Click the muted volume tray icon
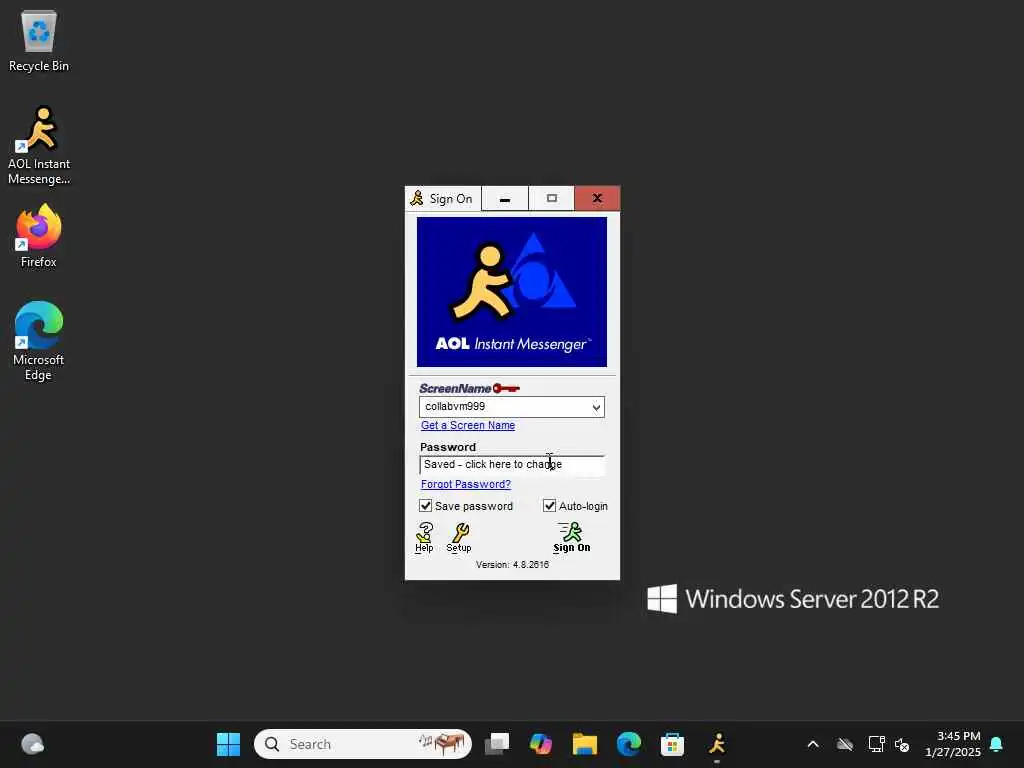1024x768 pixels. [x=902, y=744]
